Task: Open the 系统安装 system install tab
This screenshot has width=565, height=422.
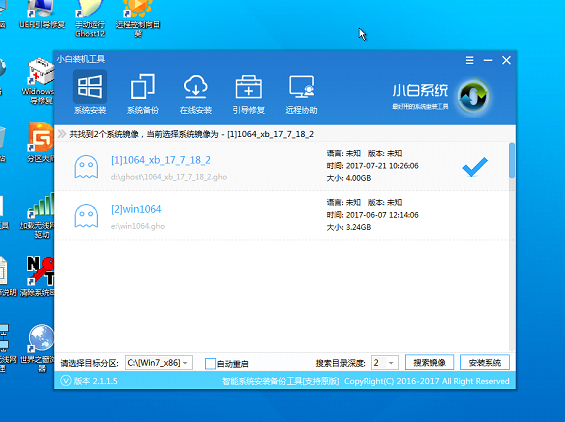Action: 90,93
